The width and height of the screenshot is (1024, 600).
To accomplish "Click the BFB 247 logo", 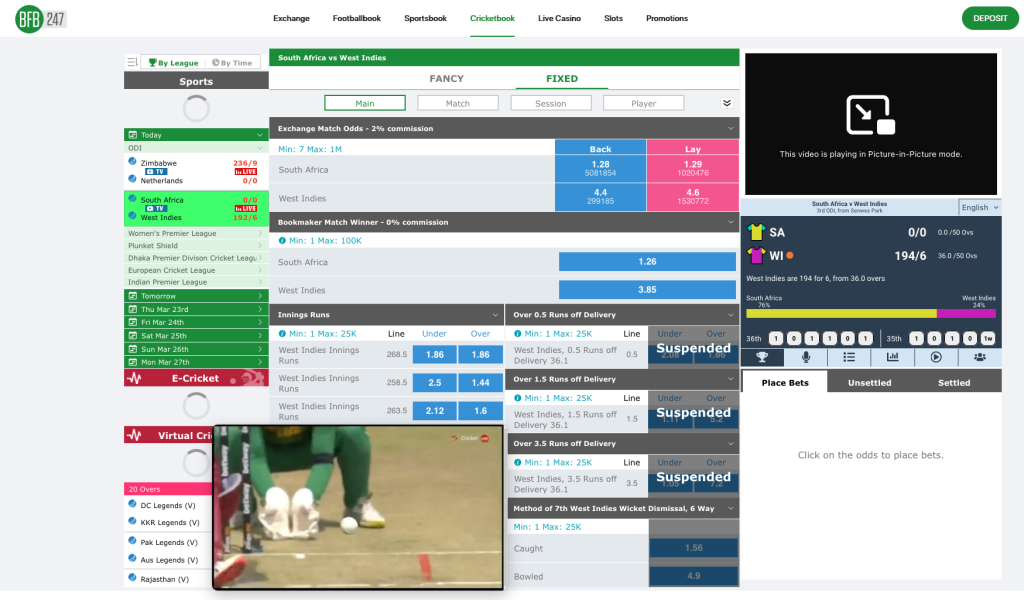I will click(40, 19).
